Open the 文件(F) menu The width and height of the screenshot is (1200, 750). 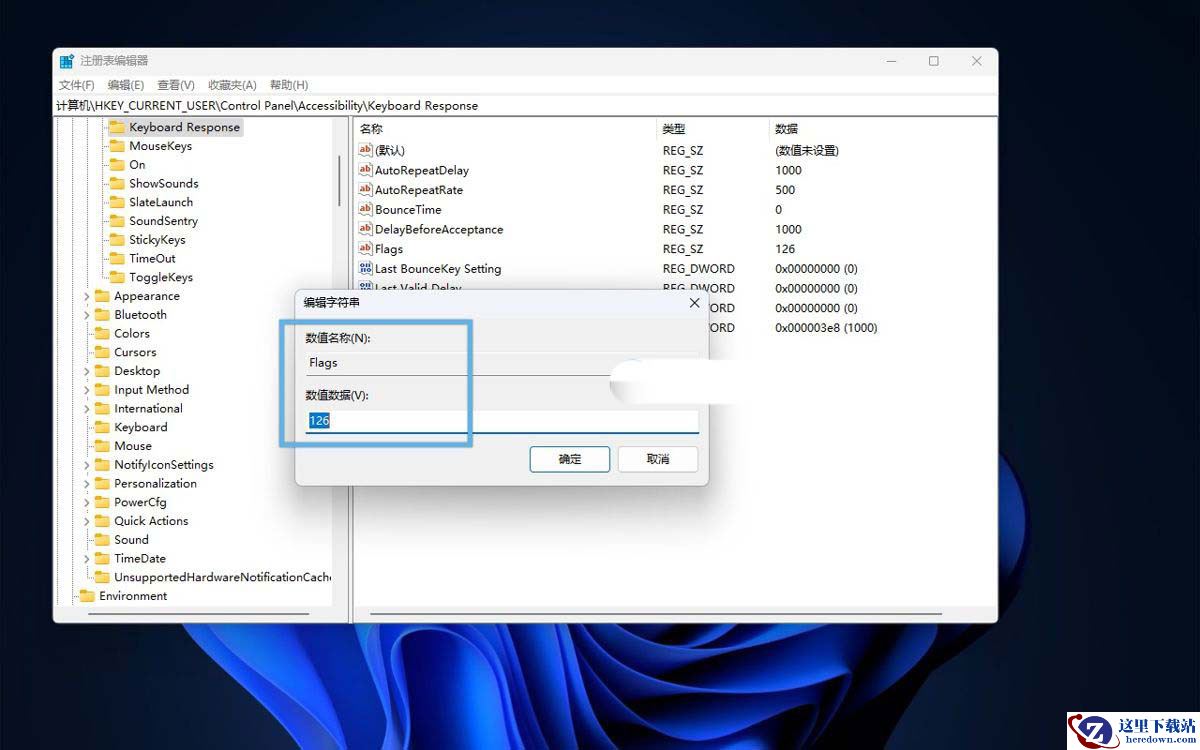click(77, 85)
